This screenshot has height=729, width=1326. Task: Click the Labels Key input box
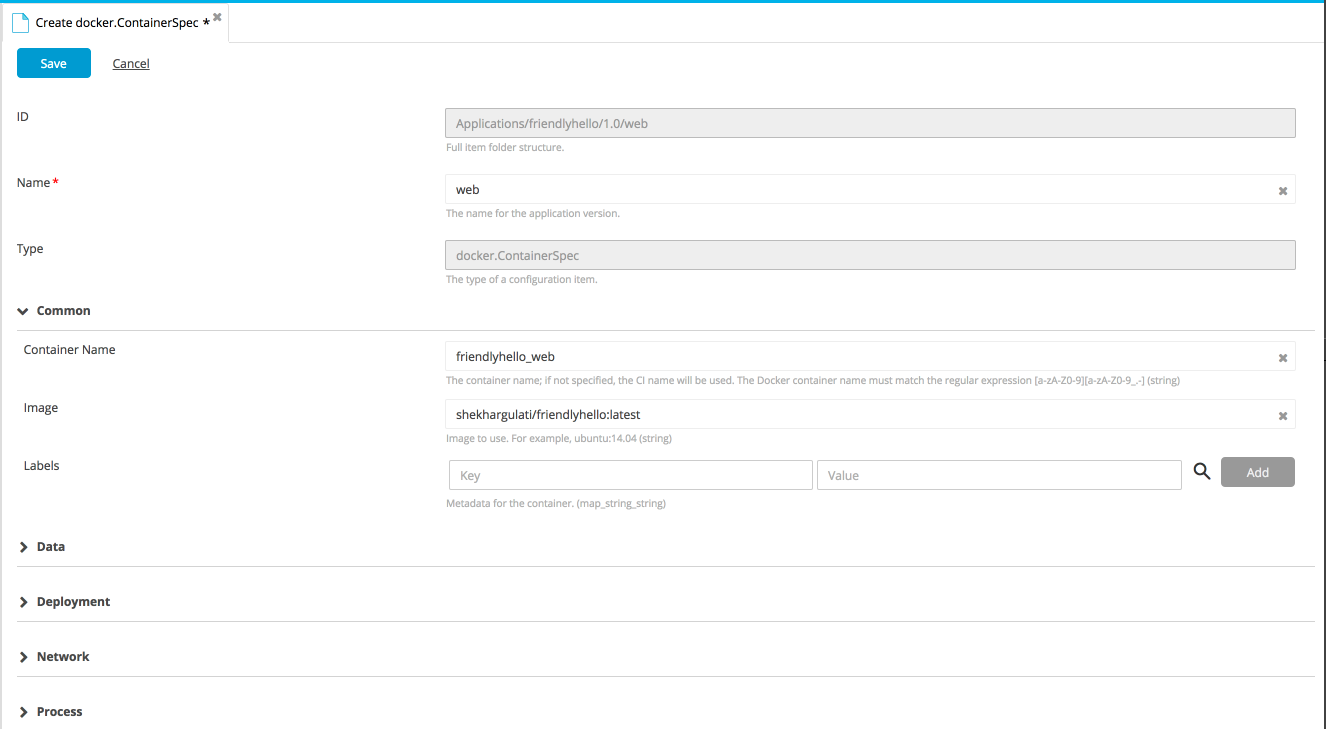(x=631, y=475)
